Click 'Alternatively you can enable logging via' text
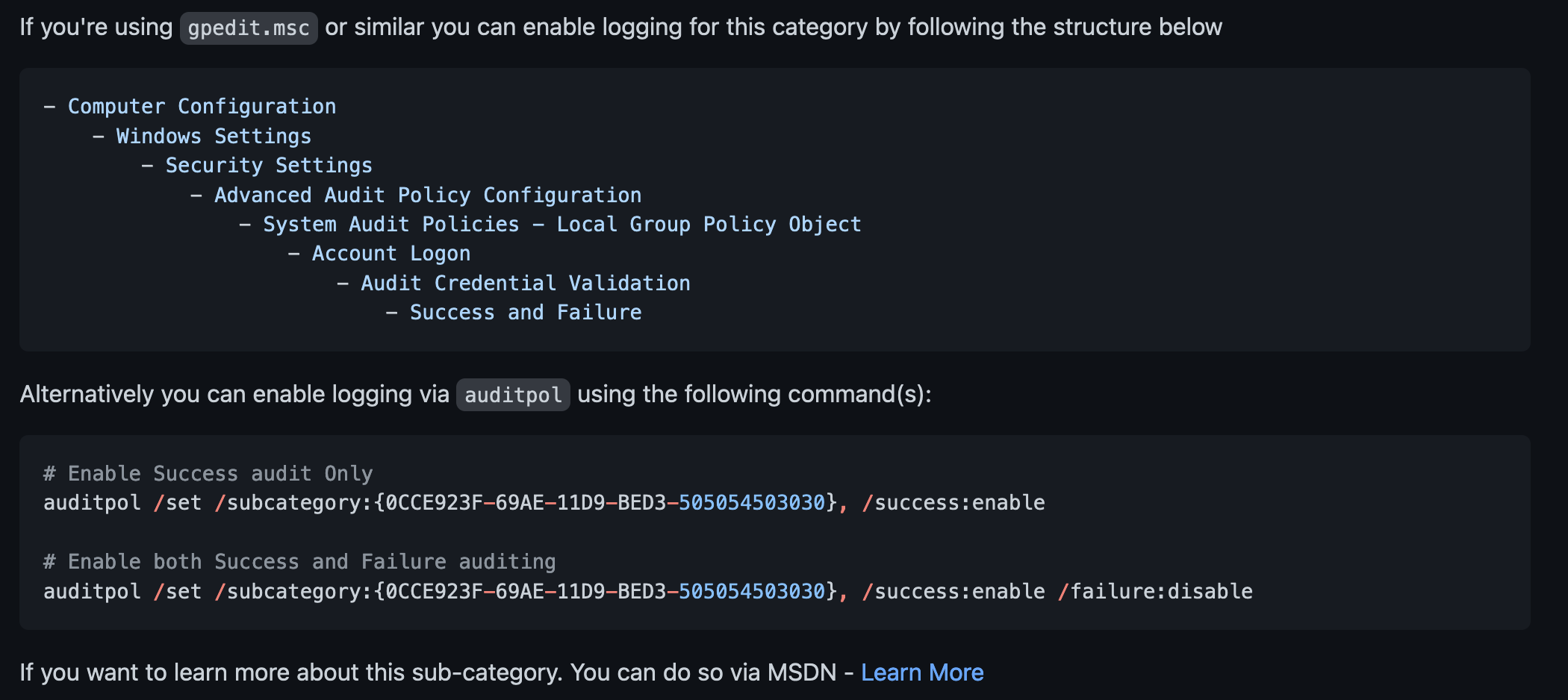This screenshot has width=1568, height=700. tap(234, 394)
